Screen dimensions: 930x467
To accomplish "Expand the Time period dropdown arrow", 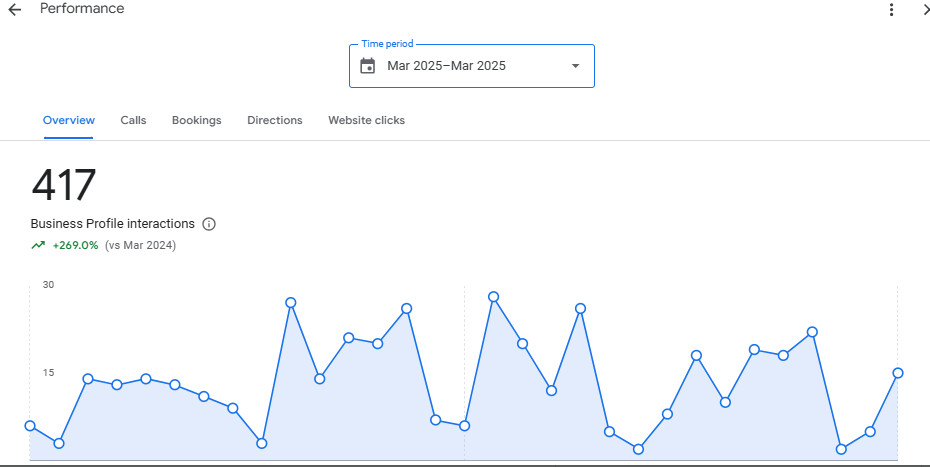I will coord(575,66).
